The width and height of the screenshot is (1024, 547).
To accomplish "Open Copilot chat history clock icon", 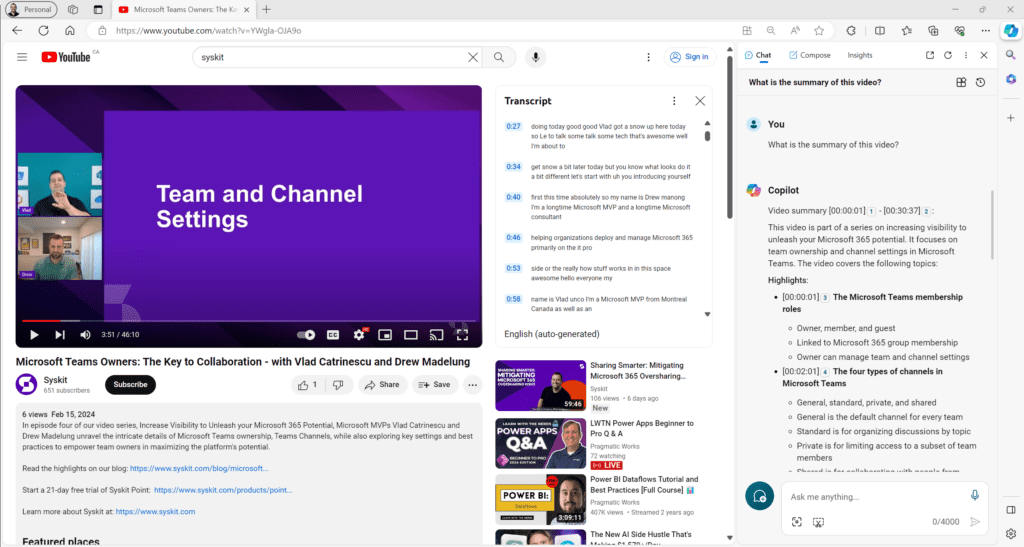I will [x=980, y=82].
